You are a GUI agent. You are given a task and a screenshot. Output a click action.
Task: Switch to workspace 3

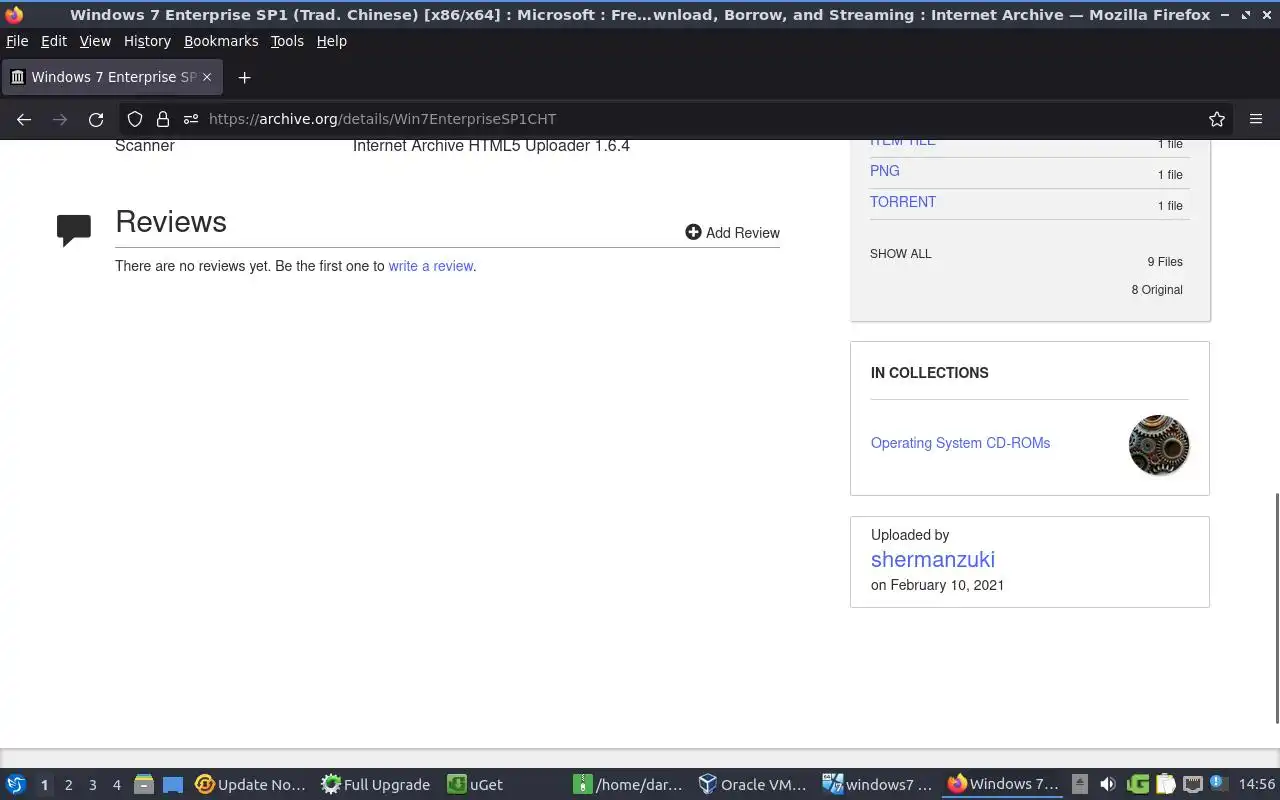pyautogui.click(x=92, y=785)
